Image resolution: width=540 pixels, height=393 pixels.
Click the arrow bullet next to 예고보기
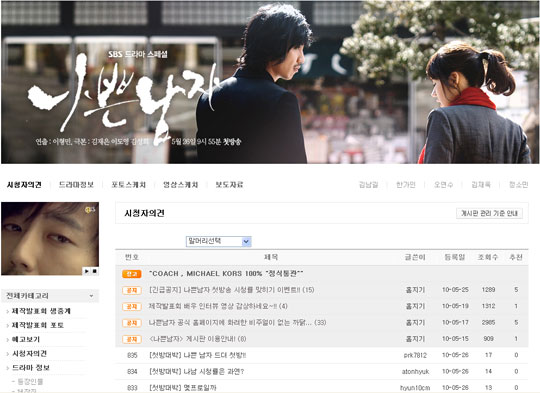click(8, 340)
